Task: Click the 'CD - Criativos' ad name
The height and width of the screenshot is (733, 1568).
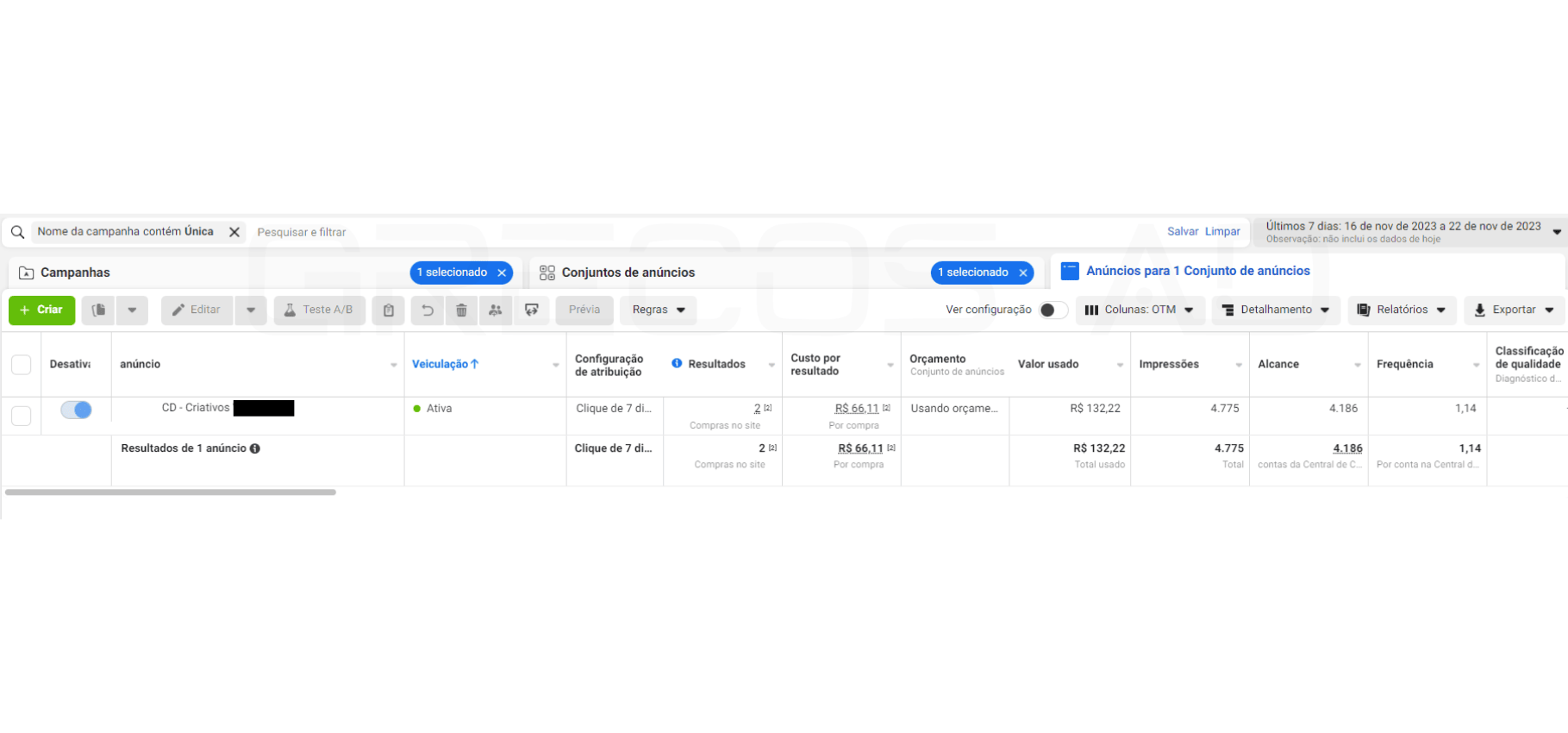Action: 196,408
